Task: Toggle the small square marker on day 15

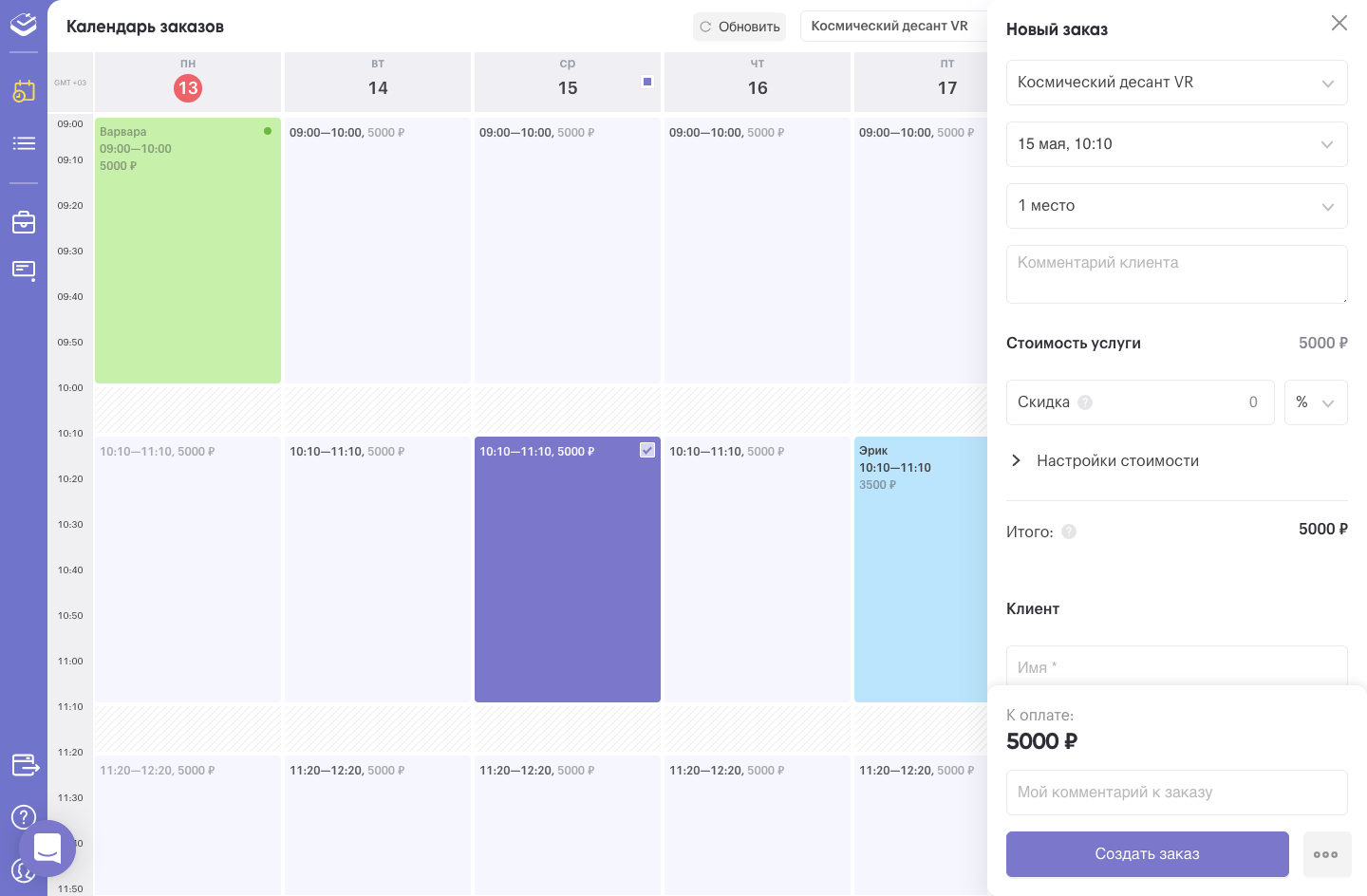Action: pos(647,82)
